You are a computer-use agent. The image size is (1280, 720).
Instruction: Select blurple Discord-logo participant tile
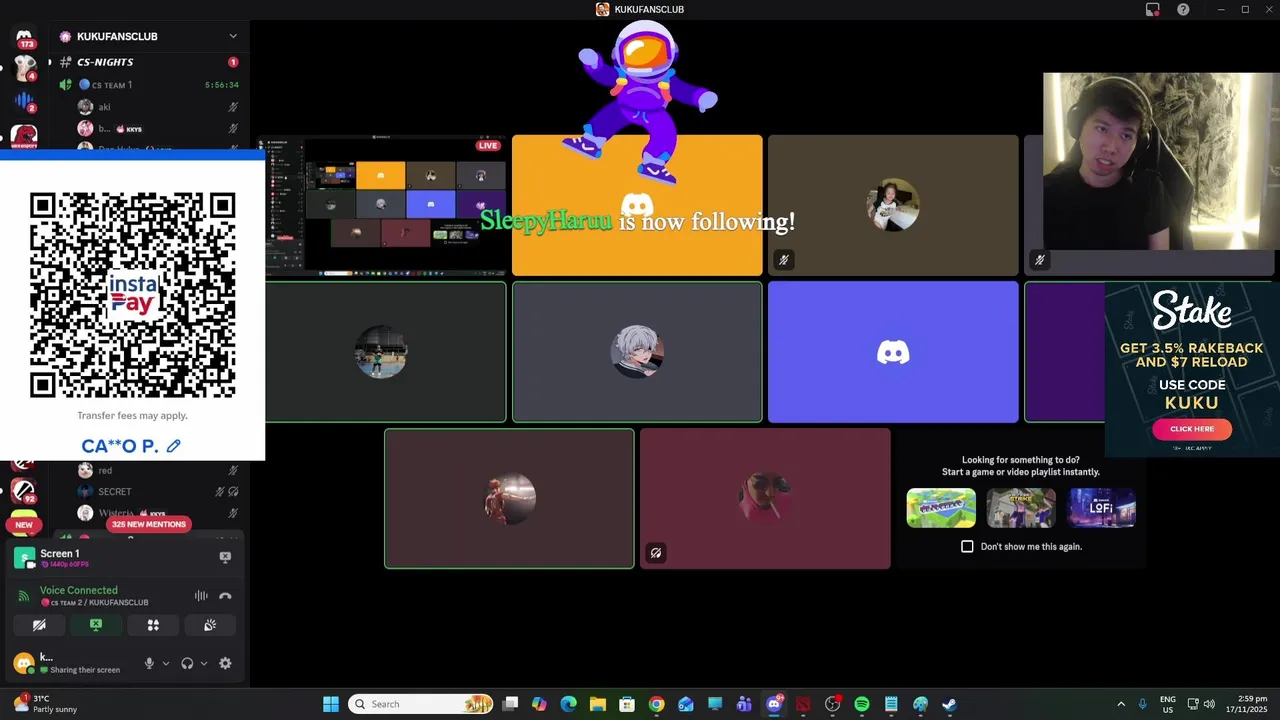893,352
